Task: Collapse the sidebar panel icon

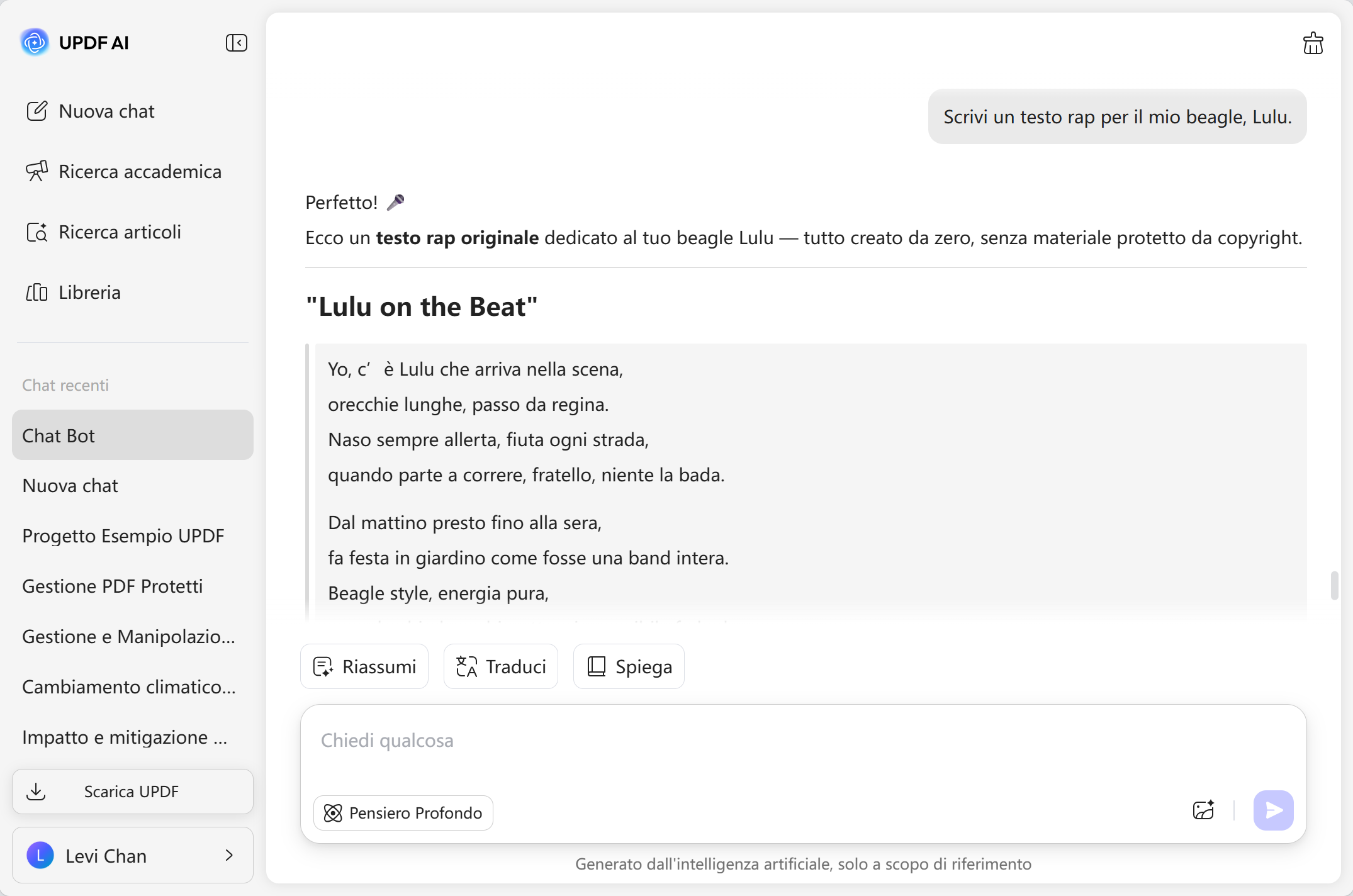Action: click(x=236, y=43)
